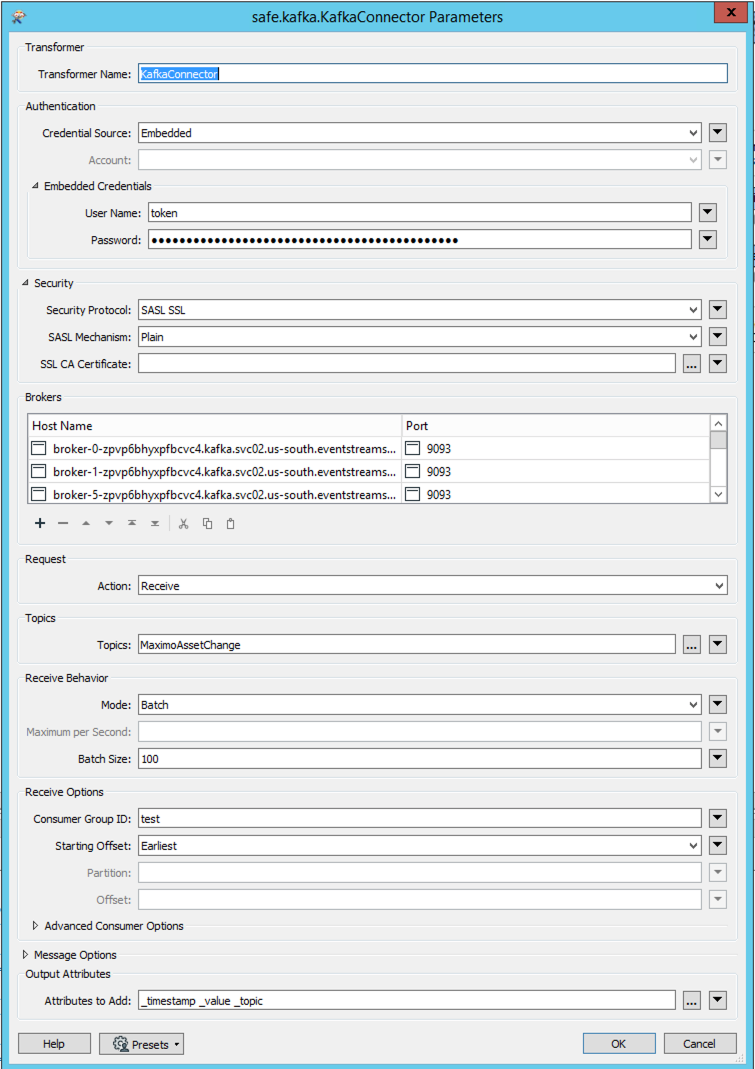The image size is (755, 1069).
Task: Open Consumer Group ID parameter options arrow
Action: tap(717, 819)
